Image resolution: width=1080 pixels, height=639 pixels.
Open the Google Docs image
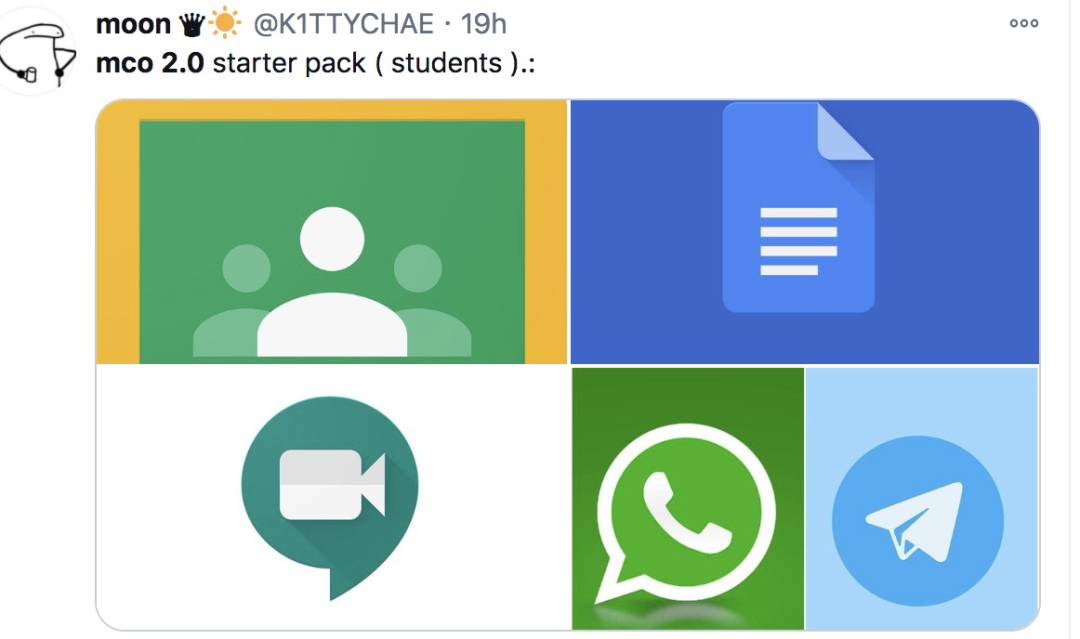[804, 232]
